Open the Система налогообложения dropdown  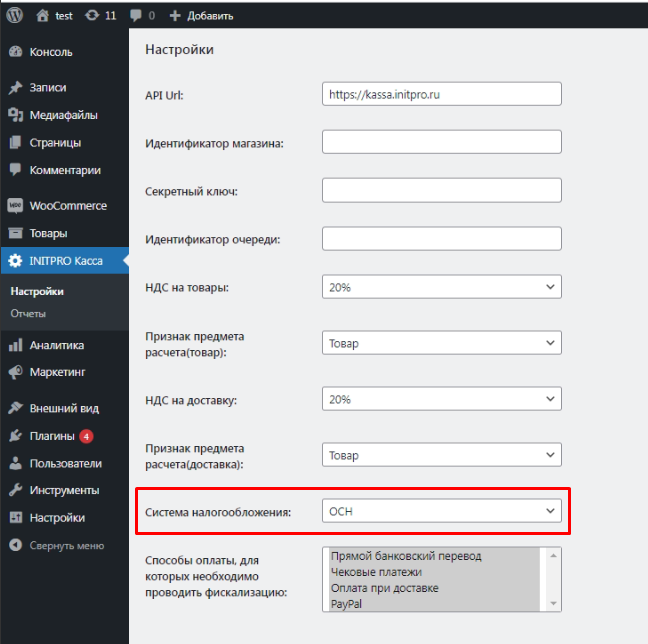click(441, 511)
